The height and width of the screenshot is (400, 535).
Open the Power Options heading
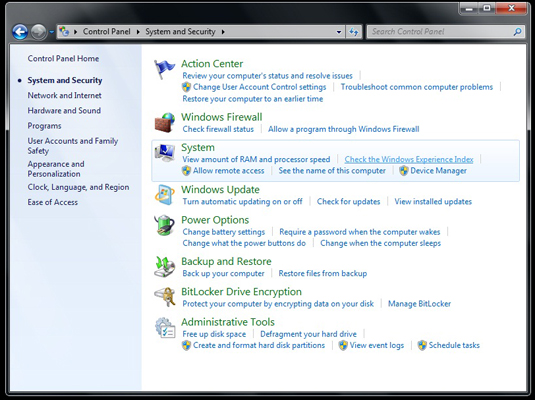tap(215, 220)
